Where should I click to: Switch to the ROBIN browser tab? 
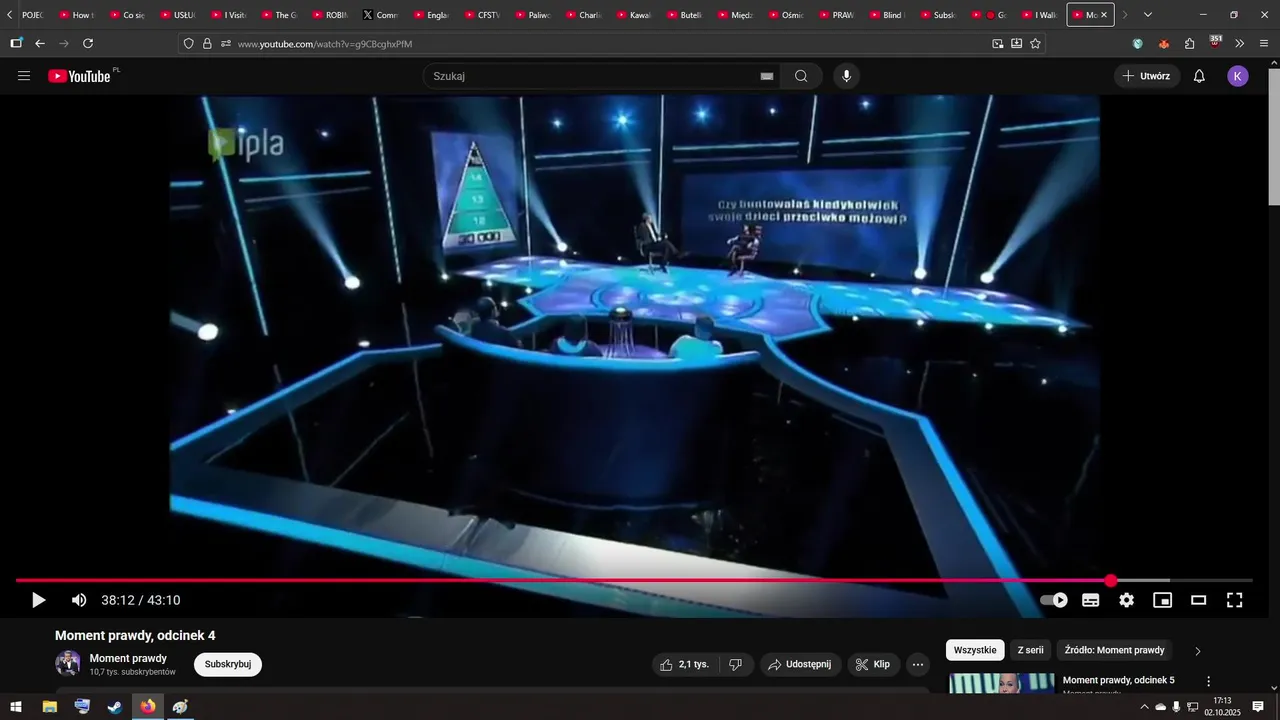330,15
